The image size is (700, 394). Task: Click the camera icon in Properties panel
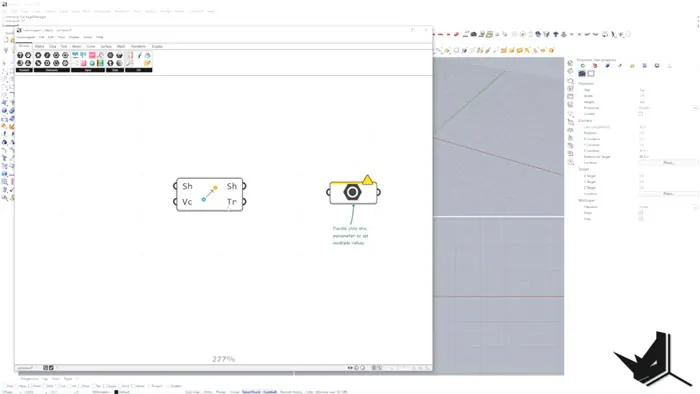pyautogui.click(x=582, y=74)
